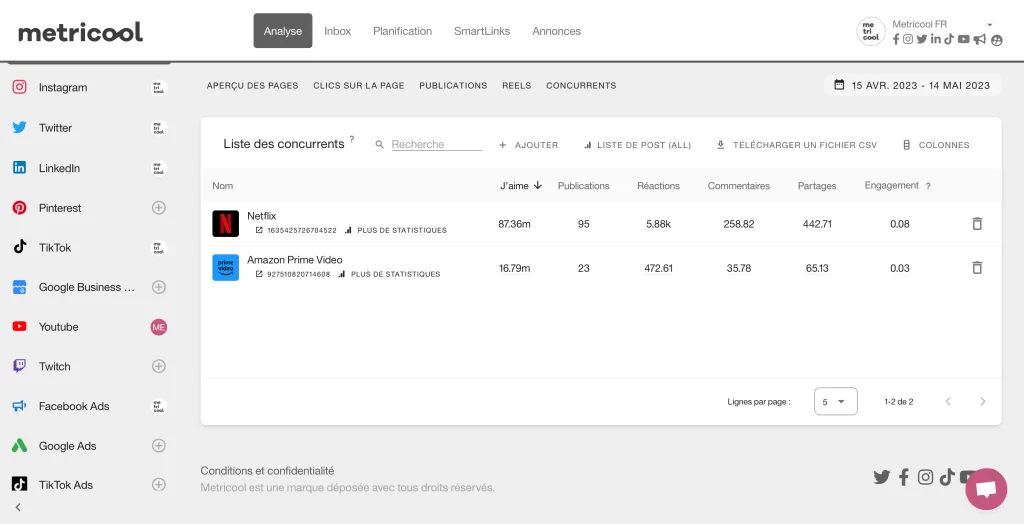Open Netflix Plus de statistiques link
This screenshot has width=1024, height=524.
tap(396, 230)
